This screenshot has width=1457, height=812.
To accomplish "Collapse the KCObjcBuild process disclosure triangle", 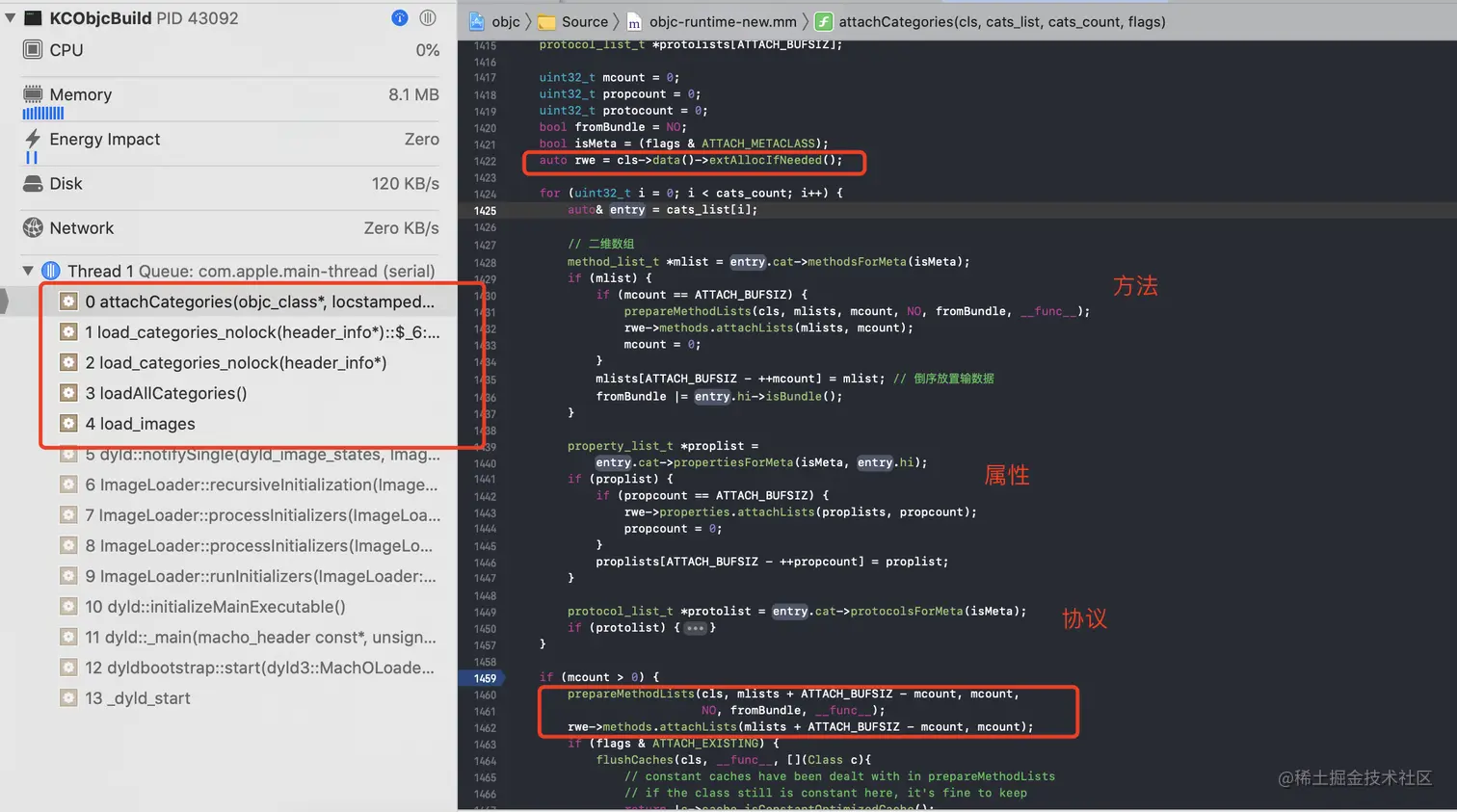I will point(10,18).
